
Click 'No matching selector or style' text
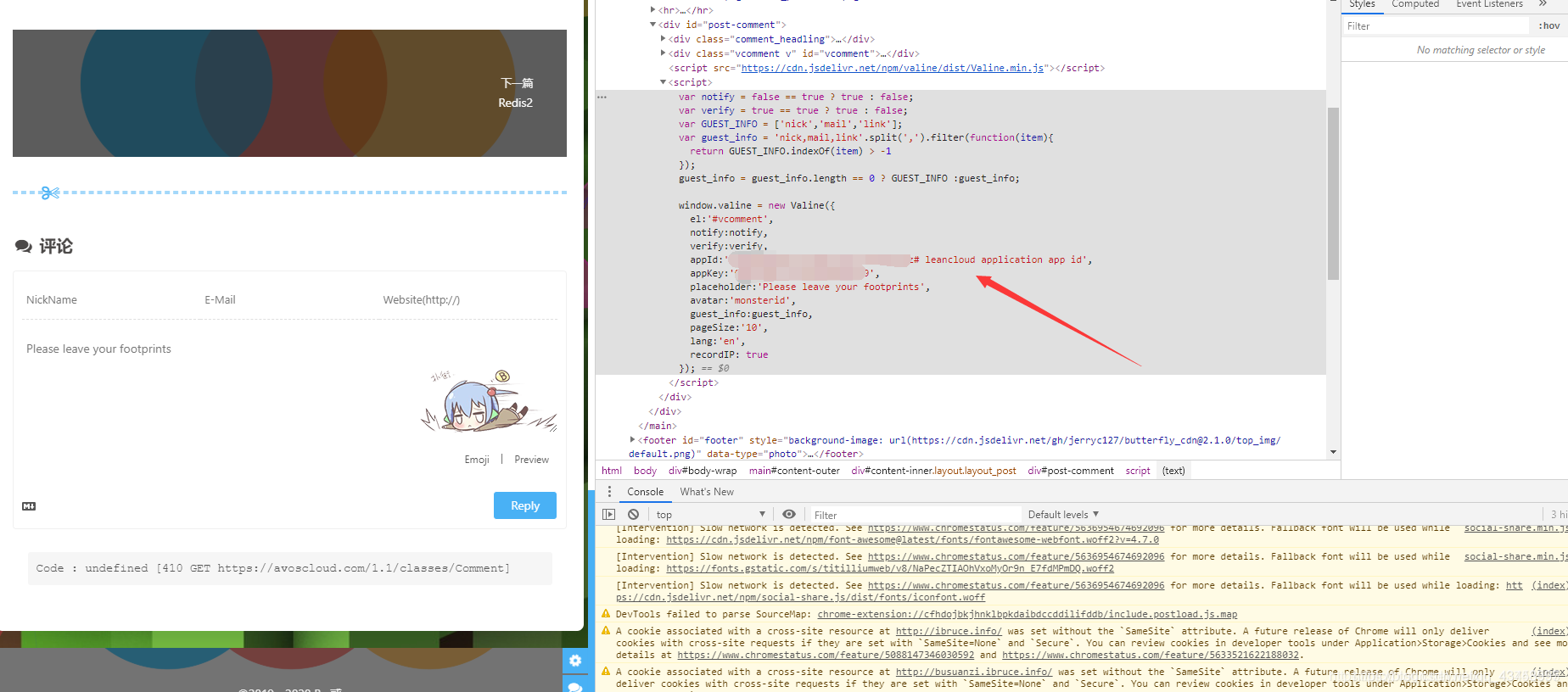coord(1481,50)
